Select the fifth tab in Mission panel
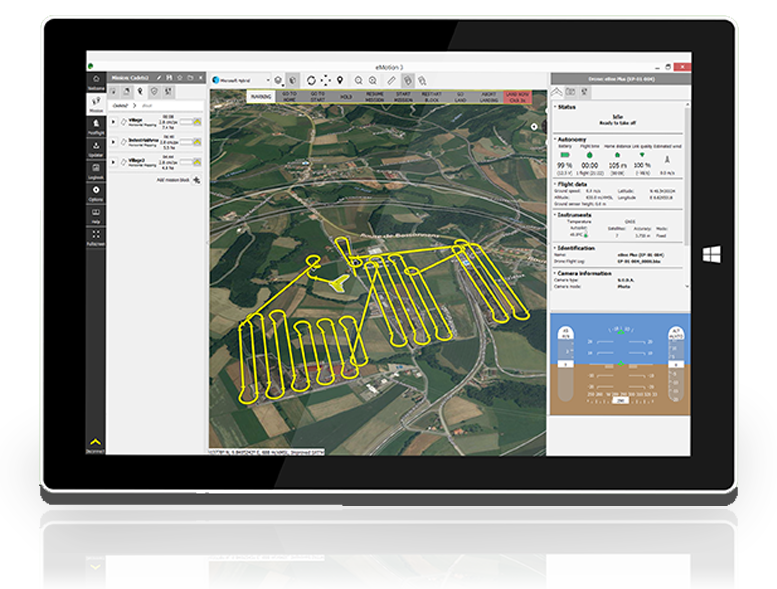 point(168,92)
